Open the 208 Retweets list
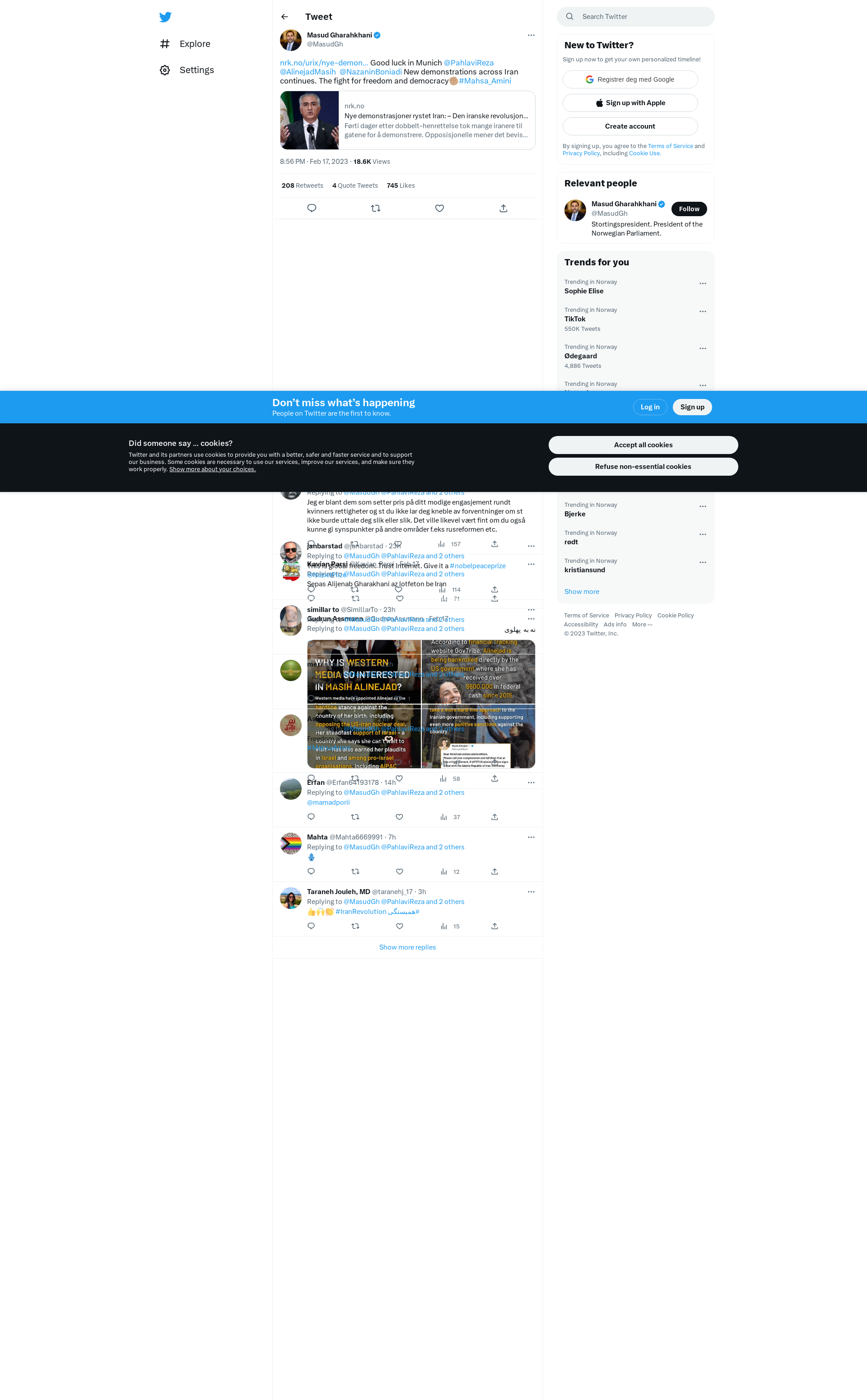This screenshot has height=1400, width=867. [x=302, y=185]
